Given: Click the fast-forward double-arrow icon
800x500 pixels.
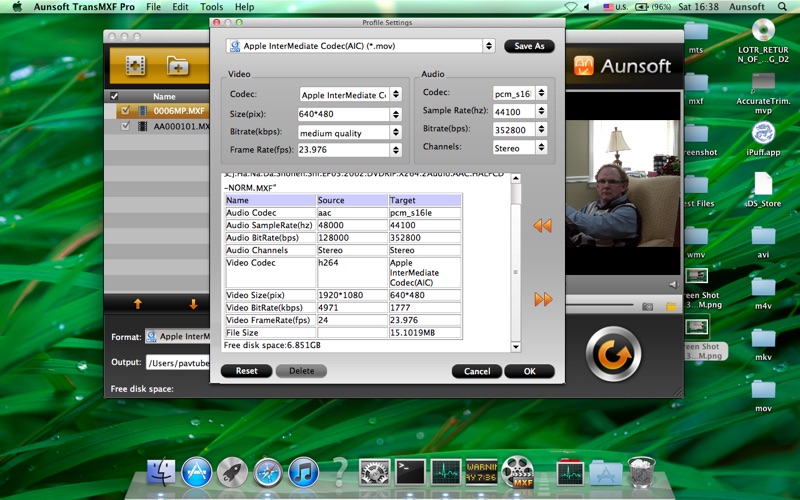Looking at the screenshot, I should (x=543, y=299).
